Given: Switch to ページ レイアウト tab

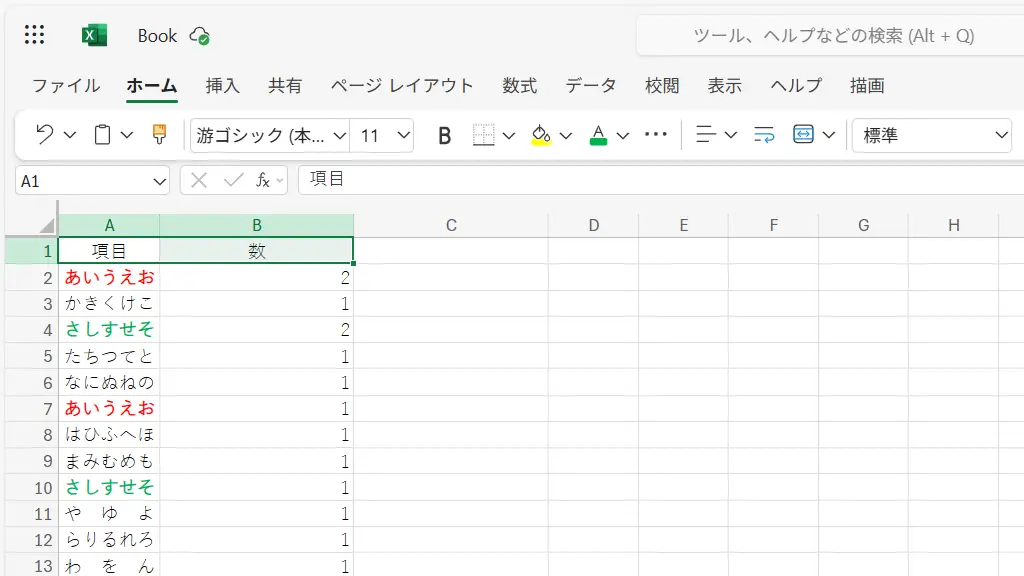Looking at the screenshot, I should coord(402,86).
